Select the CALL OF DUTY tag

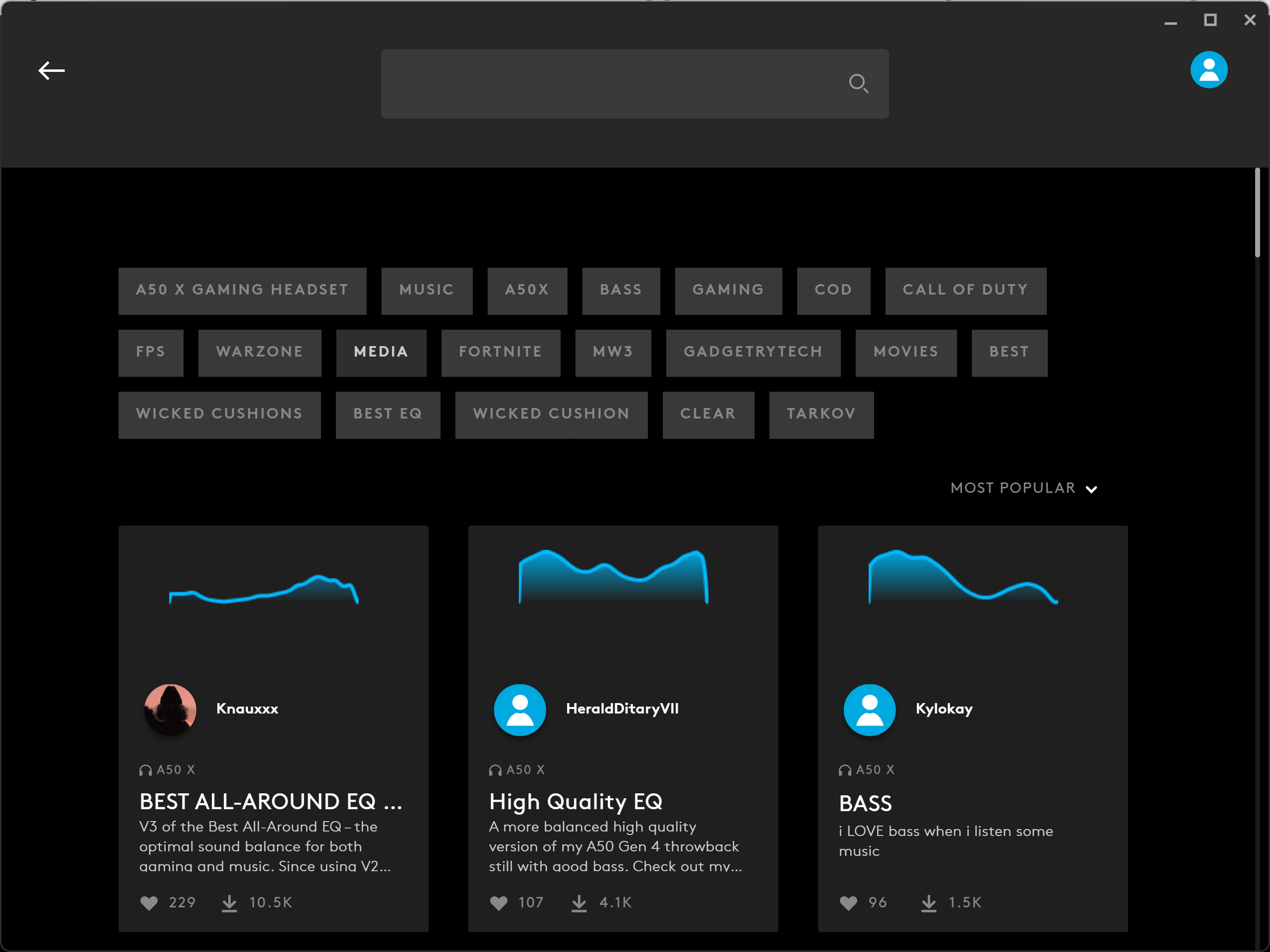coord(965,291)
